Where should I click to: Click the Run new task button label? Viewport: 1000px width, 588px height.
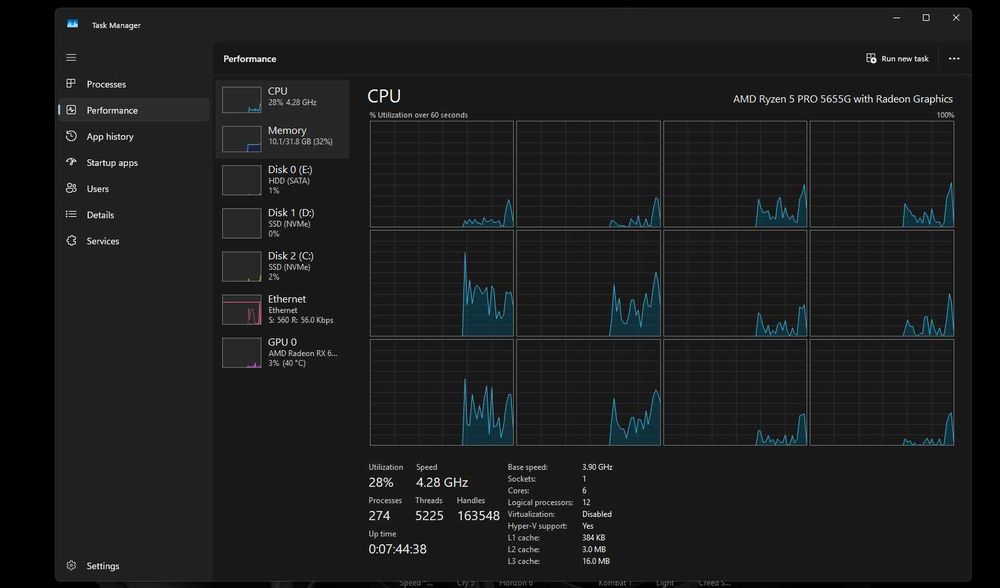click(904, 59)
